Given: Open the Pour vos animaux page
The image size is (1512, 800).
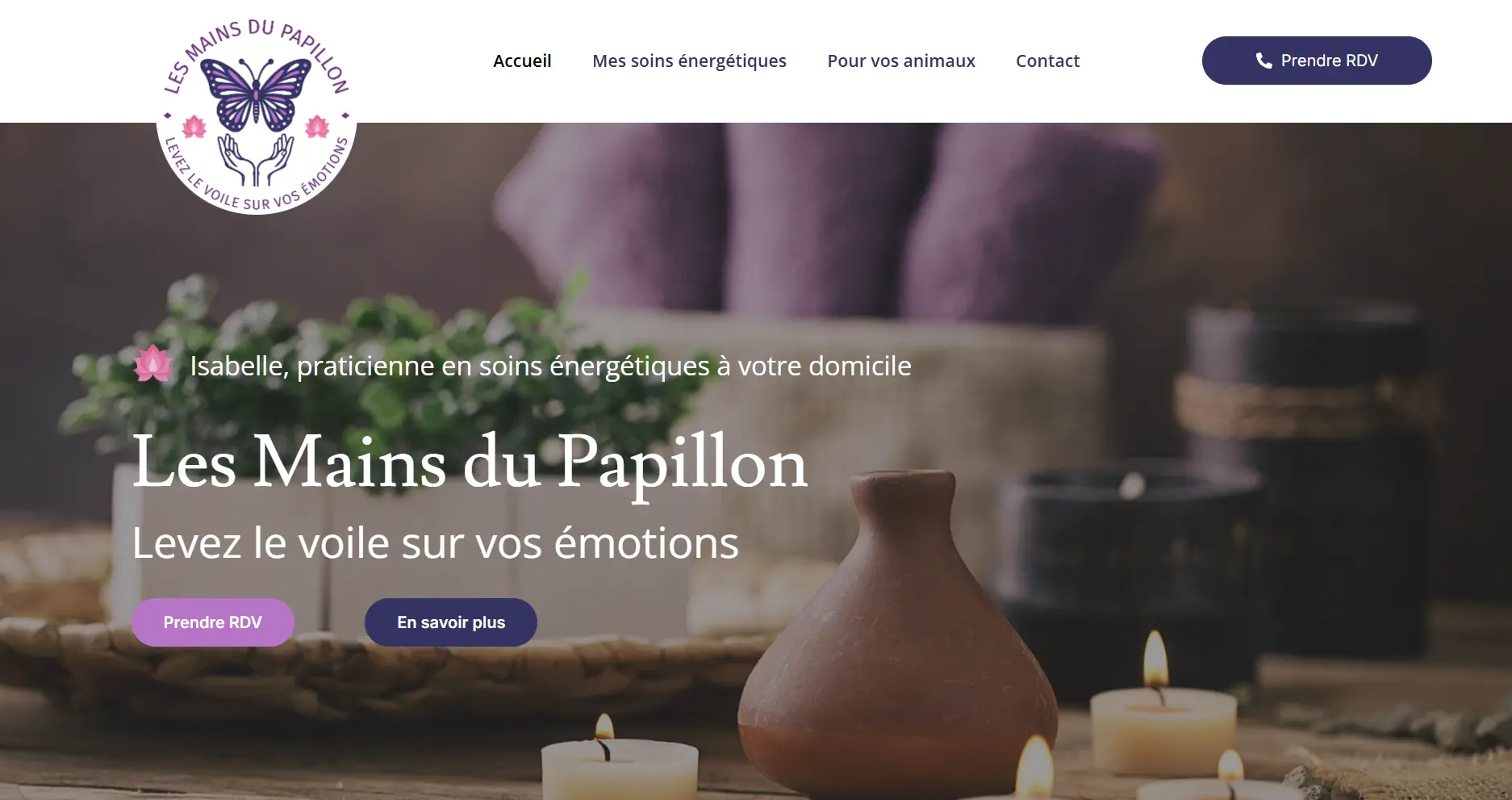Looking at the screenshot, I should tap(901, 61).
